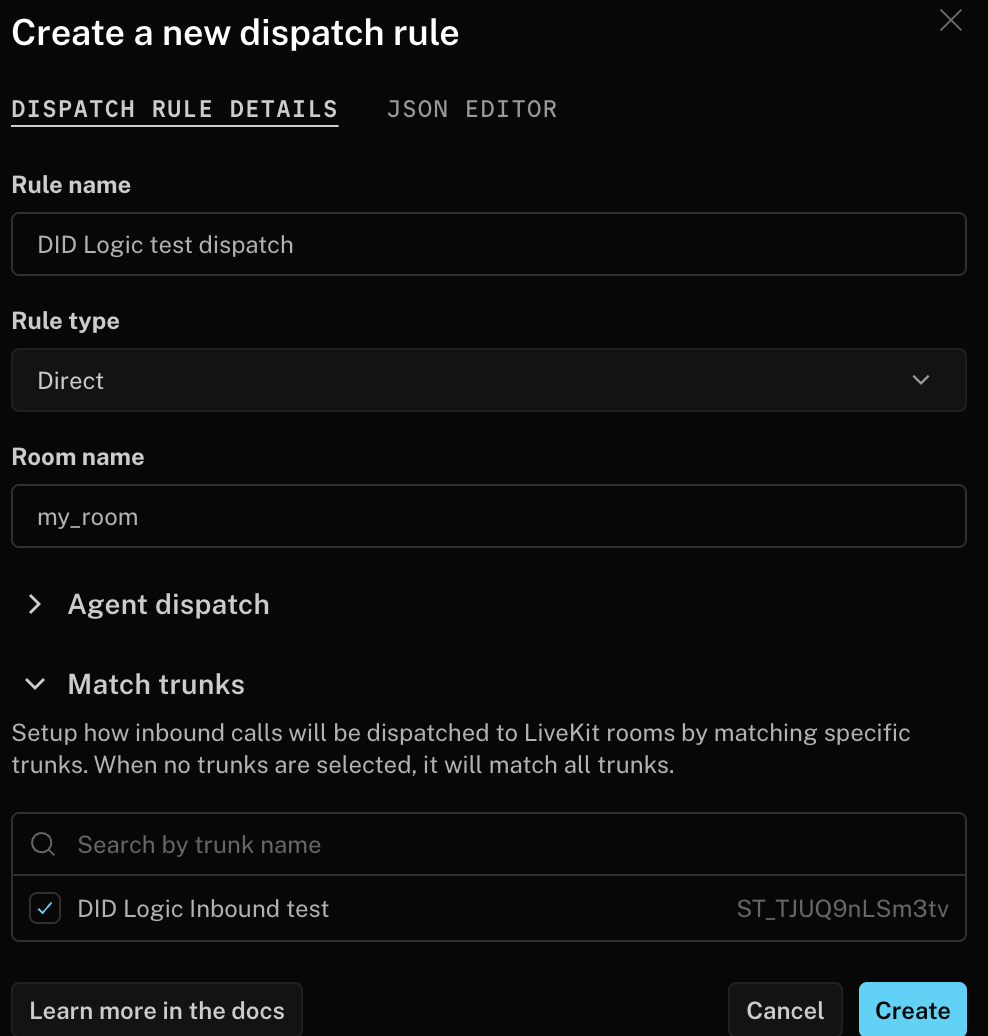
Task: Uncheck the DID Logic Inbound test checkbox
Action: (45, 909)
